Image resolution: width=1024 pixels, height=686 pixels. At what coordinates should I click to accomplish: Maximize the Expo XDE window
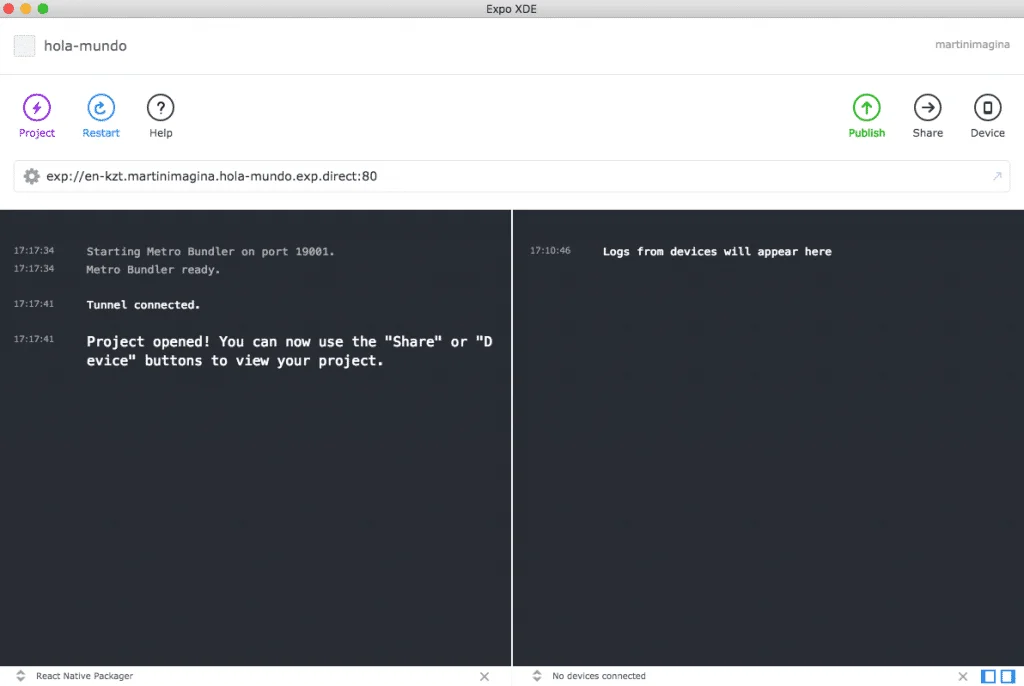43,8
